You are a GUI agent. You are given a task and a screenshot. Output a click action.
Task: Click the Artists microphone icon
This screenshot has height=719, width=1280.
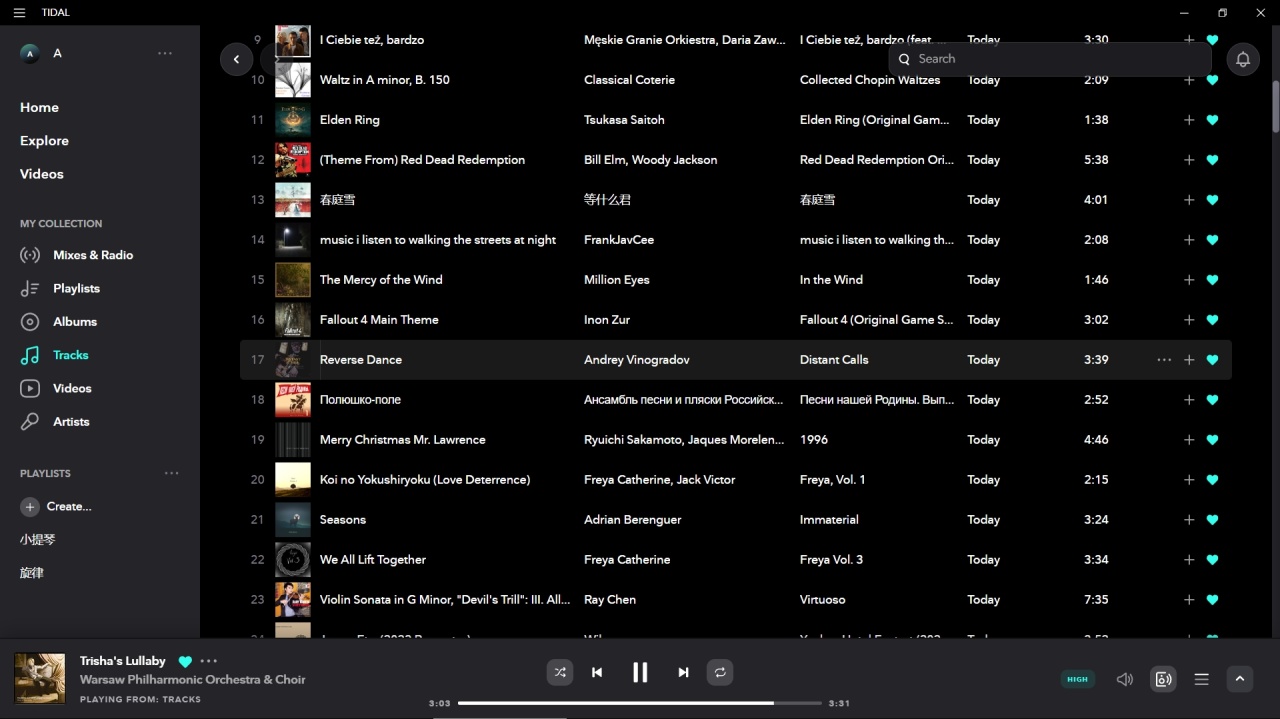(31, 422)
